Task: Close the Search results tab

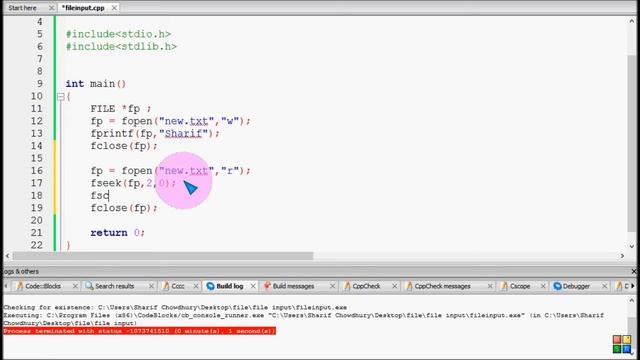Action: click(x=151, y=286)
